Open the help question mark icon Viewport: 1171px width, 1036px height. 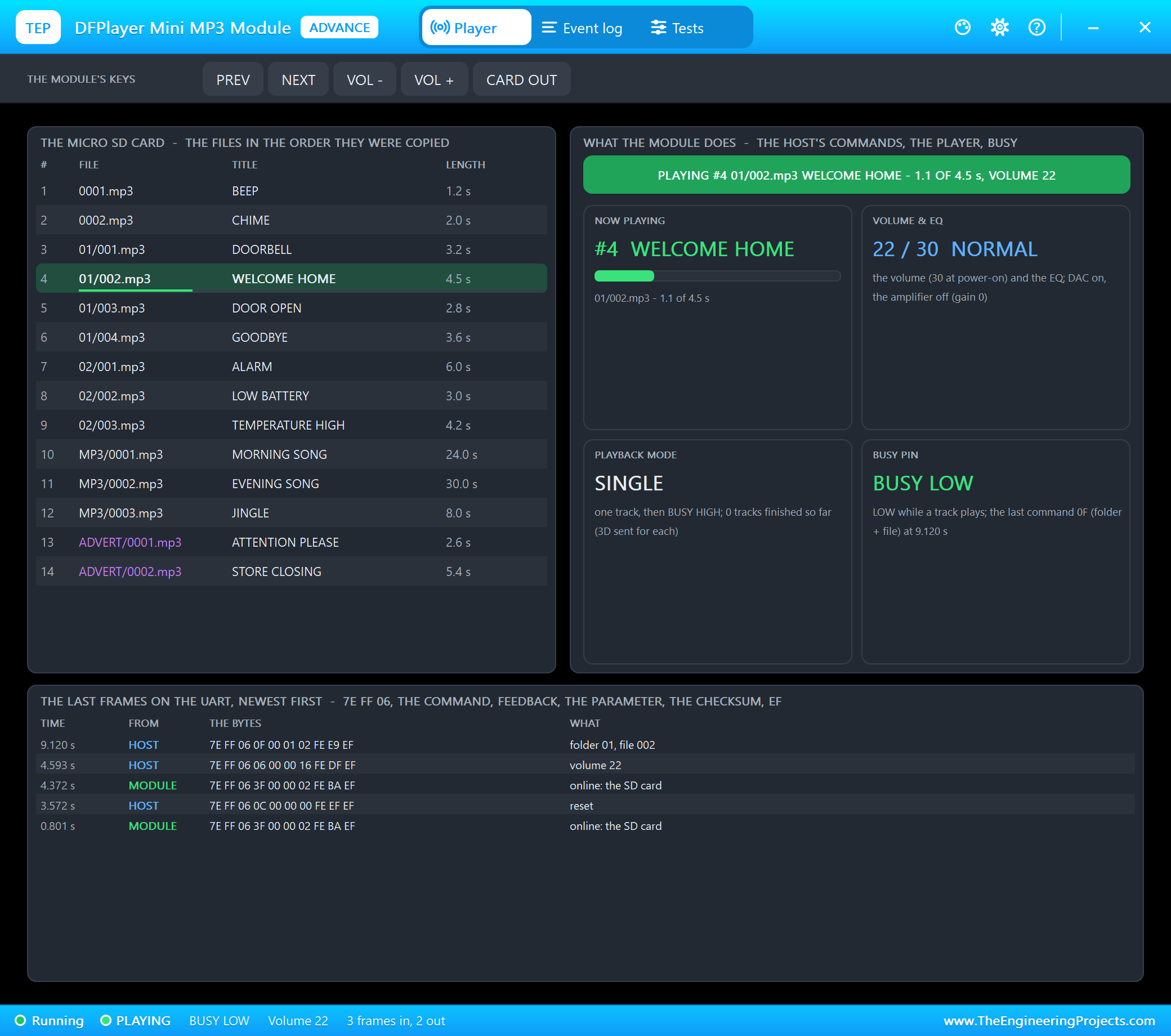1037,28
